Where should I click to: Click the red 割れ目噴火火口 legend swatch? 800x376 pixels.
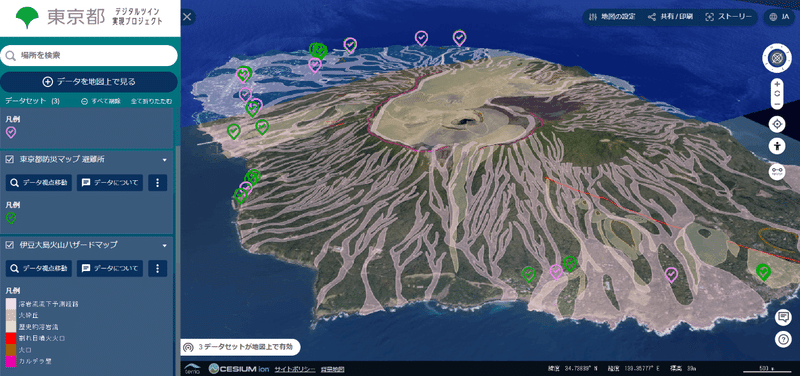(x=11, y=338)
